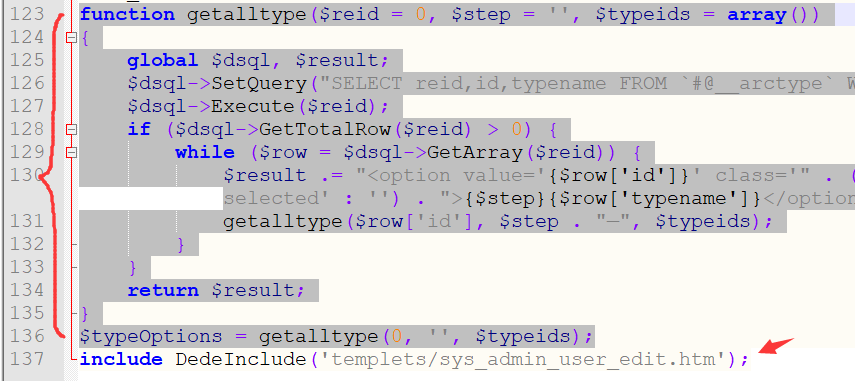Click line number 123 in the margin

pos(27,14)
